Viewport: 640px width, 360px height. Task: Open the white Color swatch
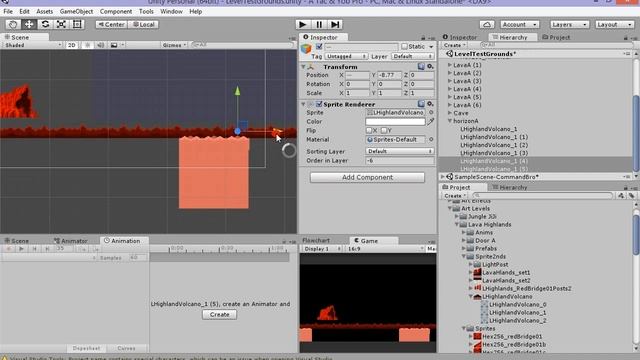pyautogui.click(x=395, y=121)
